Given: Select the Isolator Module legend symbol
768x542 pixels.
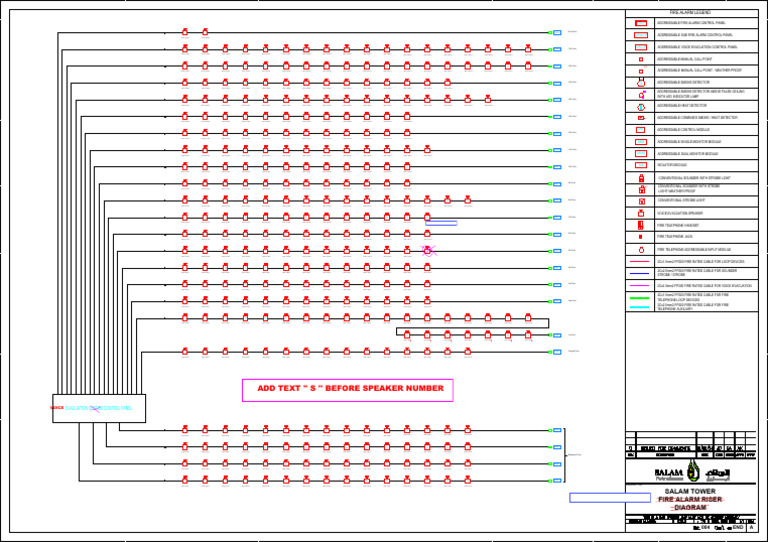Looking at the screenshot, I should [x=641, y=165].
